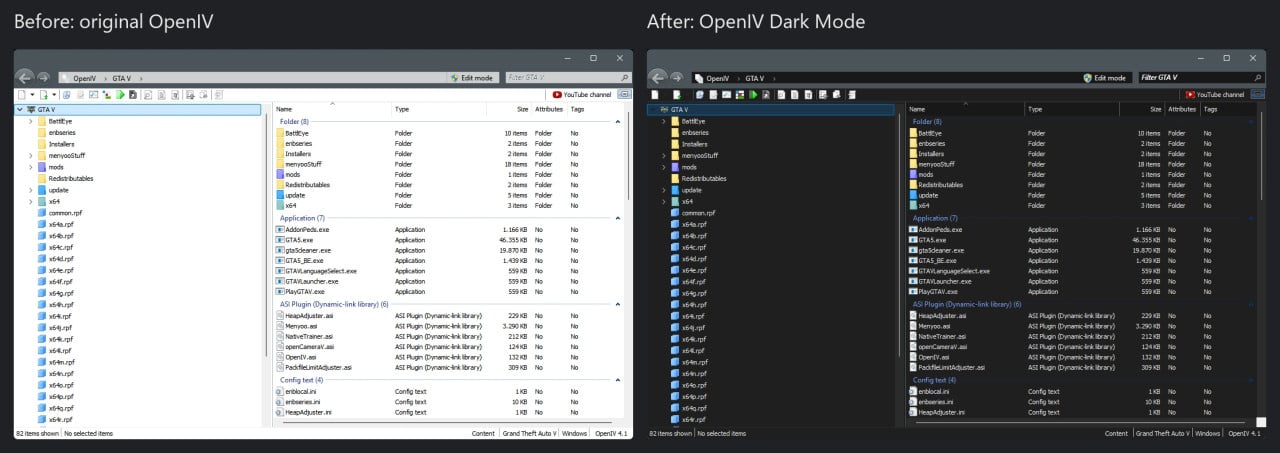
Task: Click the enblocal.ini gear icon in Dark Mode list
Action: click(x=913, y=391)
